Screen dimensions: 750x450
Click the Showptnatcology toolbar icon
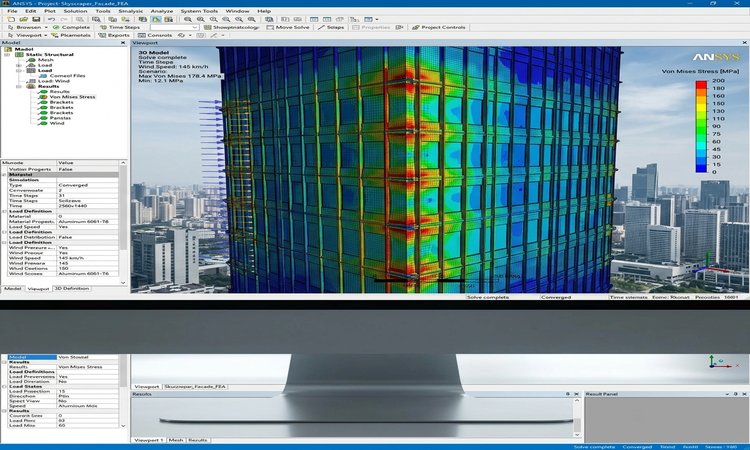[x=208, y=27]
